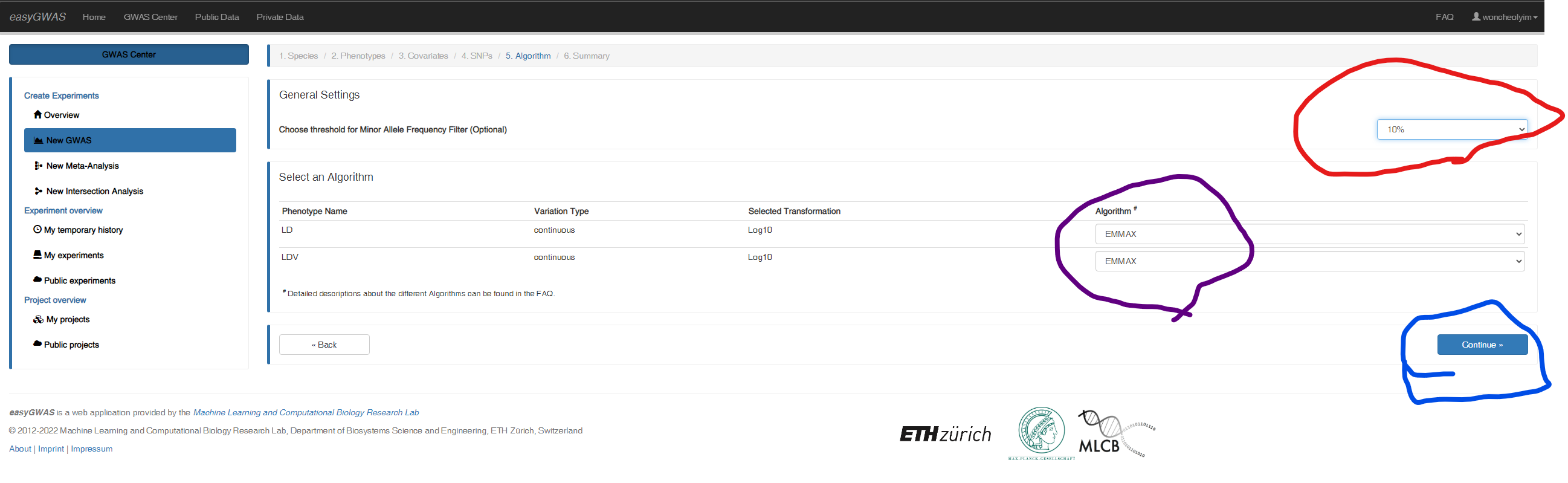Screen dimensions: 1568x483
Task: Click the My experiments drive icon
Action: (37, 254)
